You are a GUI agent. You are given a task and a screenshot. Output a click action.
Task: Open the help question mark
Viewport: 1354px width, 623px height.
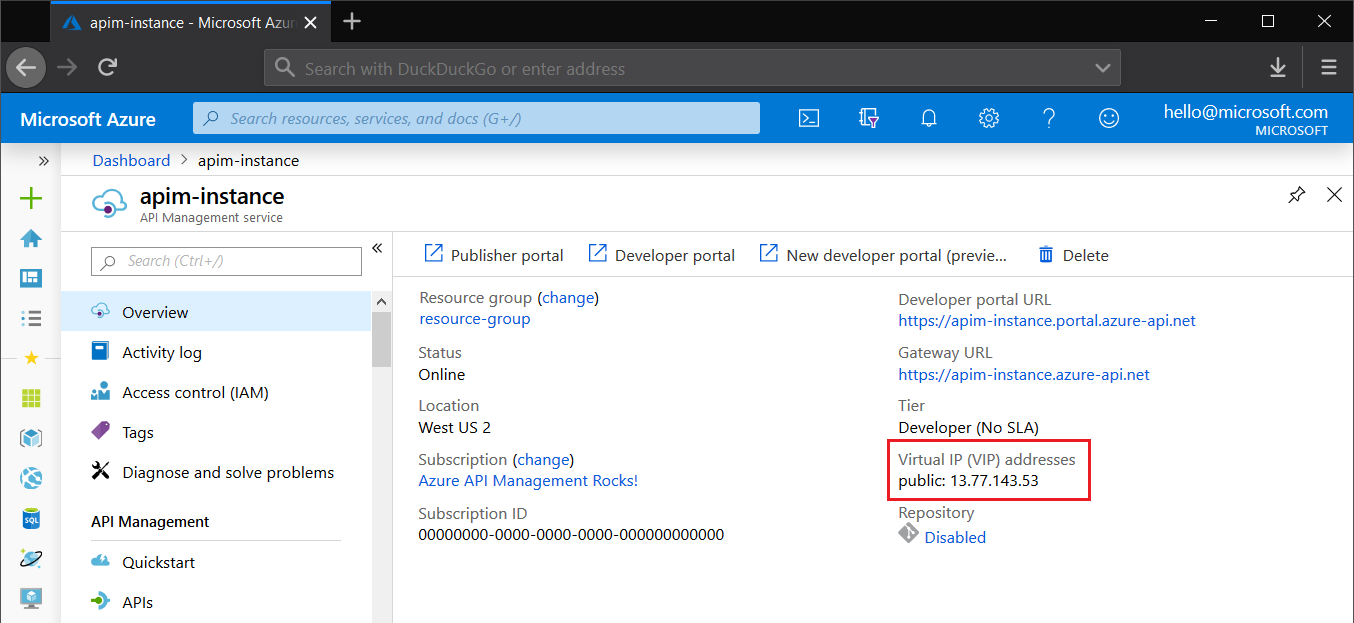1049,118
